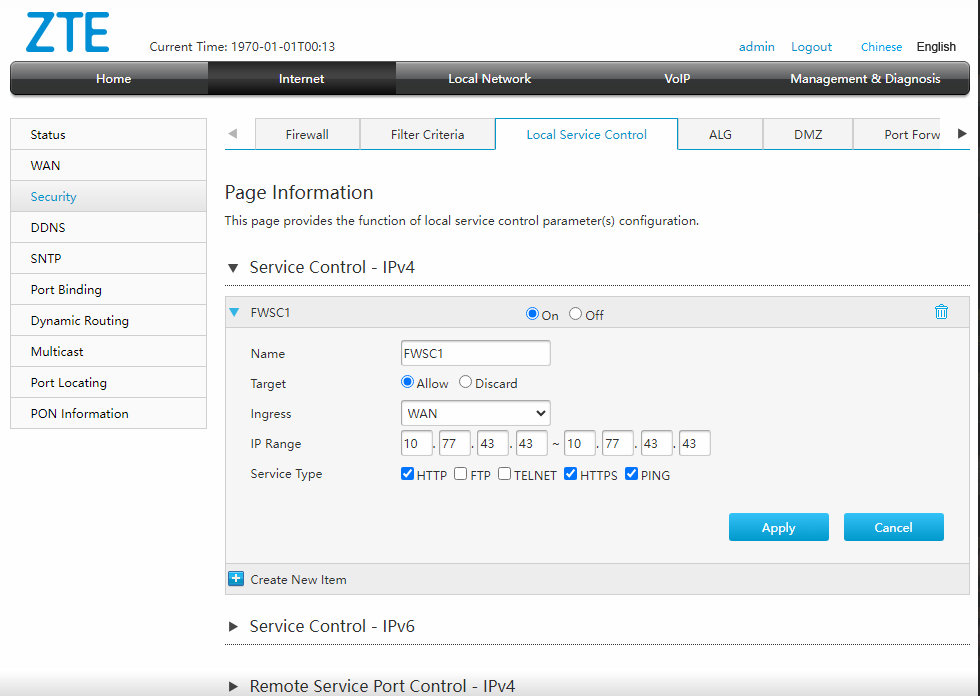Open DDNS in the sidebar
The image size is (980, 696).
point(109,227)
